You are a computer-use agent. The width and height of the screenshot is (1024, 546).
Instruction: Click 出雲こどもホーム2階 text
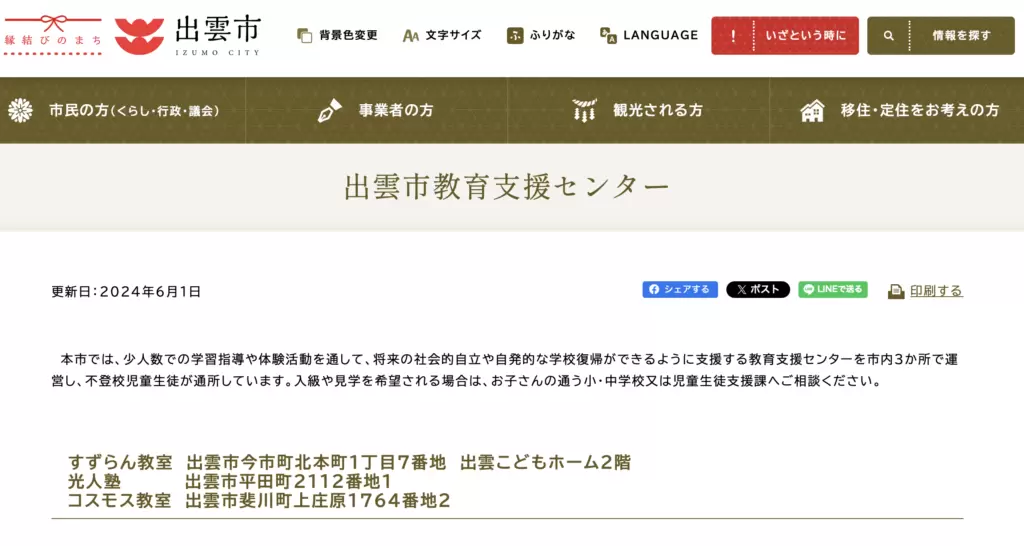coord(545,462)
